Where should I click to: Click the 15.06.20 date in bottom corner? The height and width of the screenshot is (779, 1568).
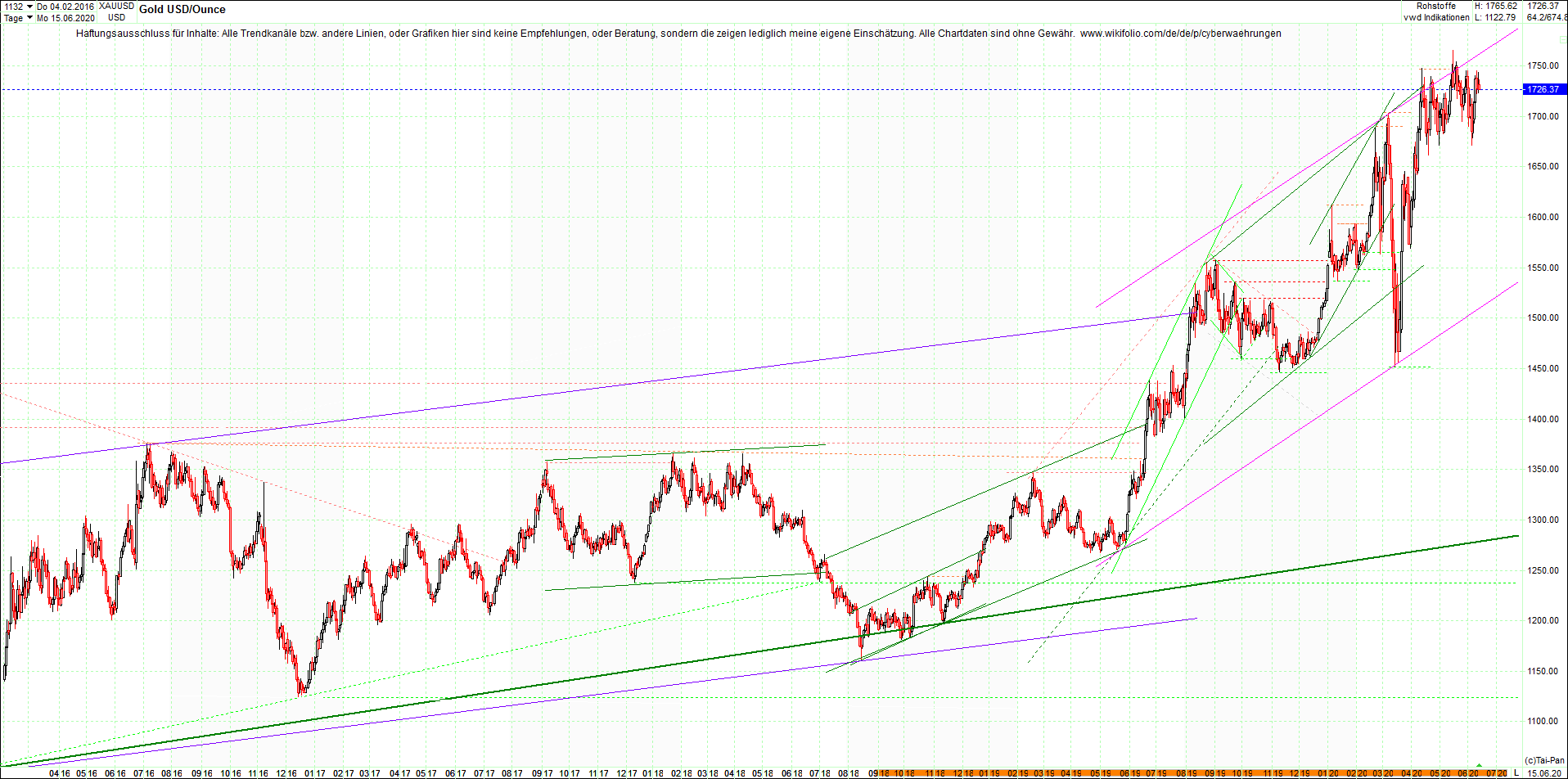(x=1543, y=773)
